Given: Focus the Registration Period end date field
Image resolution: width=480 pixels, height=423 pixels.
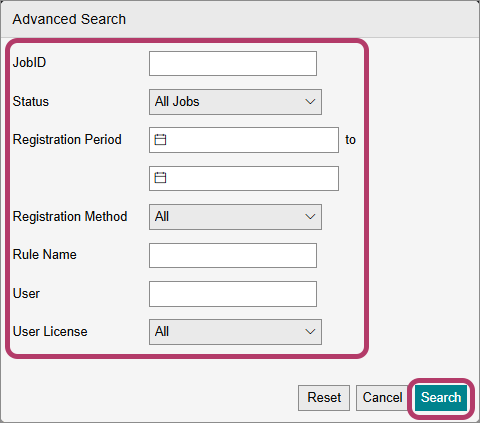Looking at the screenshot, I should tap(244, 178).
